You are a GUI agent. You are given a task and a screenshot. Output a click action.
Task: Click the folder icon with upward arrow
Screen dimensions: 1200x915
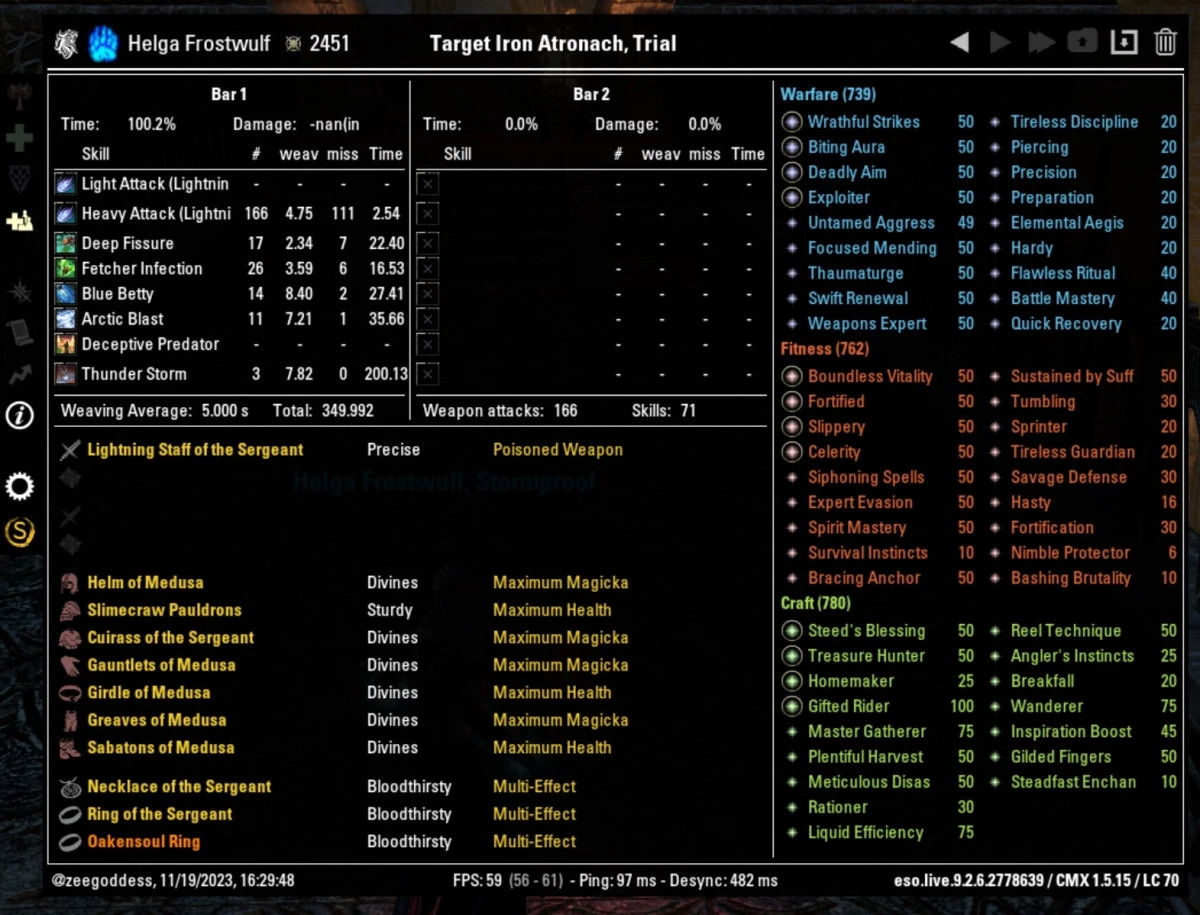pyautogui.click(x=1082, y=43)
